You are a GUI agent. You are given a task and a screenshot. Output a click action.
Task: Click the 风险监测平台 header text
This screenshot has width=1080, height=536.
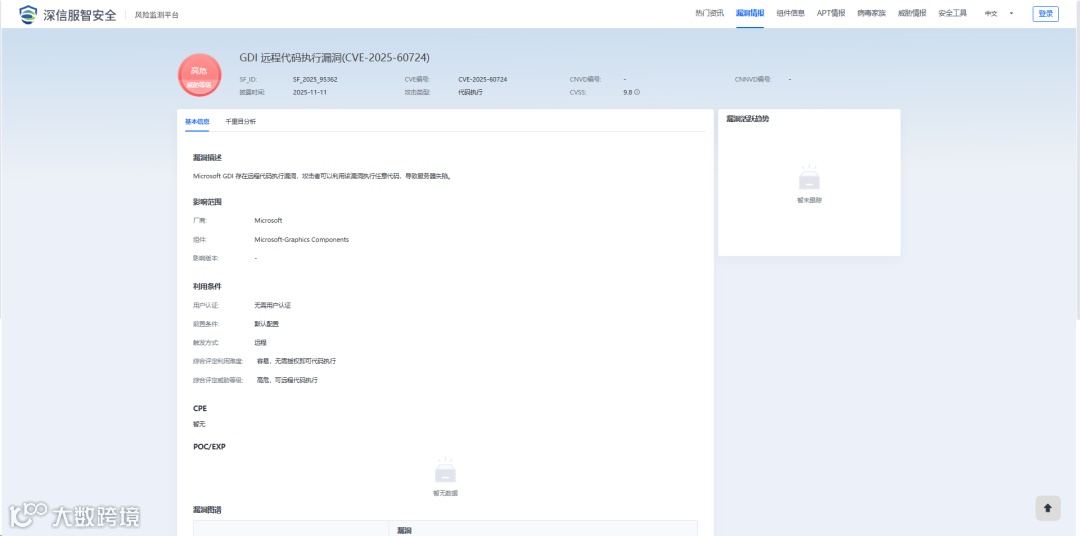click(156, 14)
